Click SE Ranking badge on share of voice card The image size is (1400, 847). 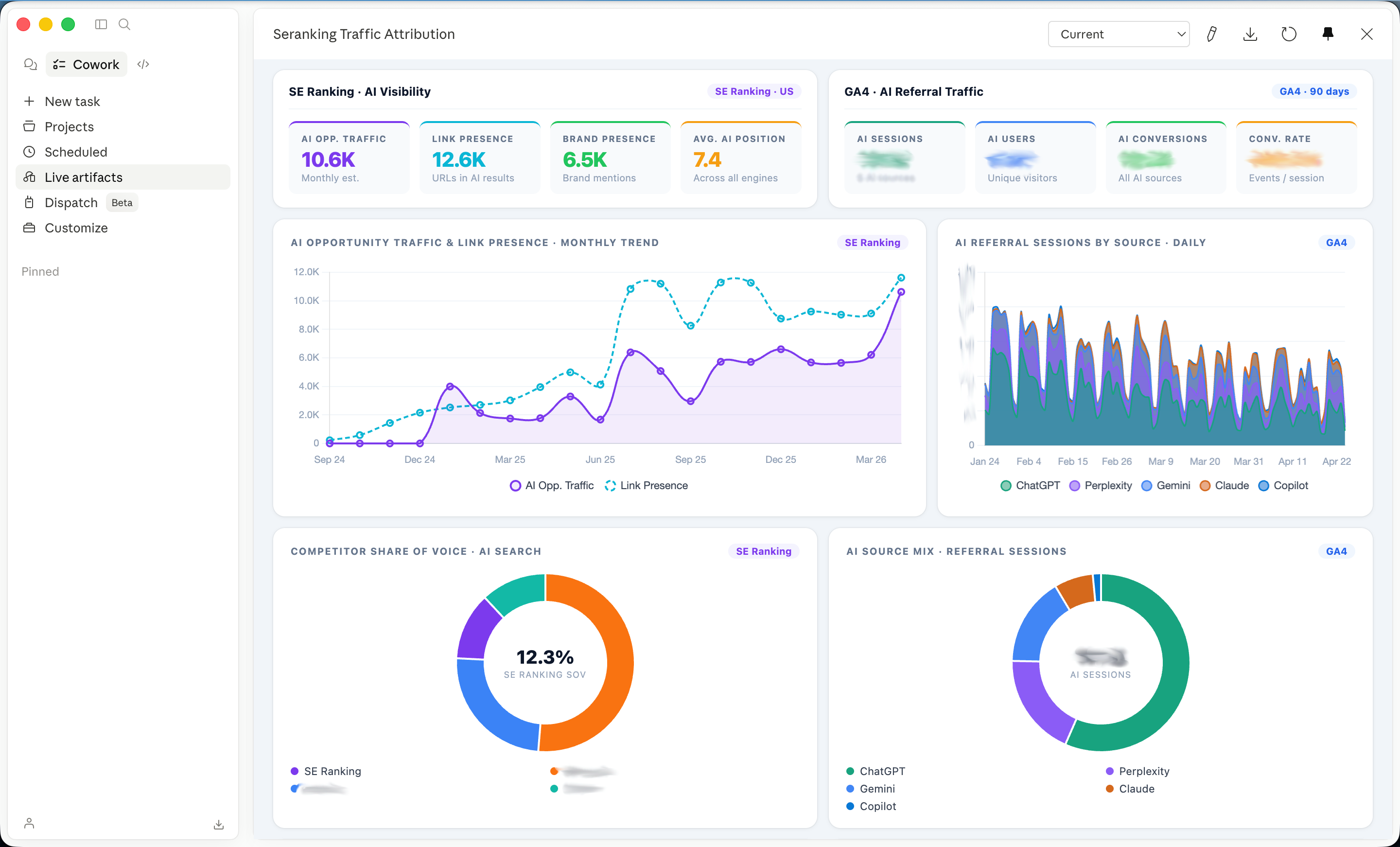(x=764, y=551)
